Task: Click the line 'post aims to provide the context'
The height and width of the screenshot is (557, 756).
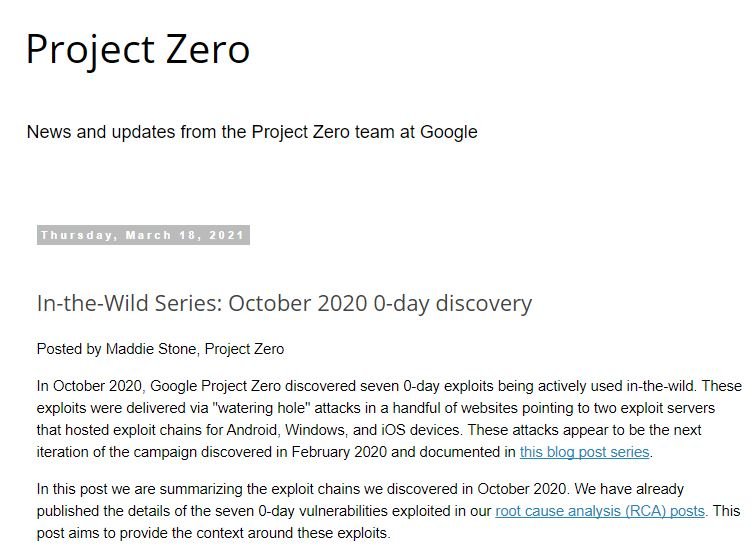Action: point(213,533)
